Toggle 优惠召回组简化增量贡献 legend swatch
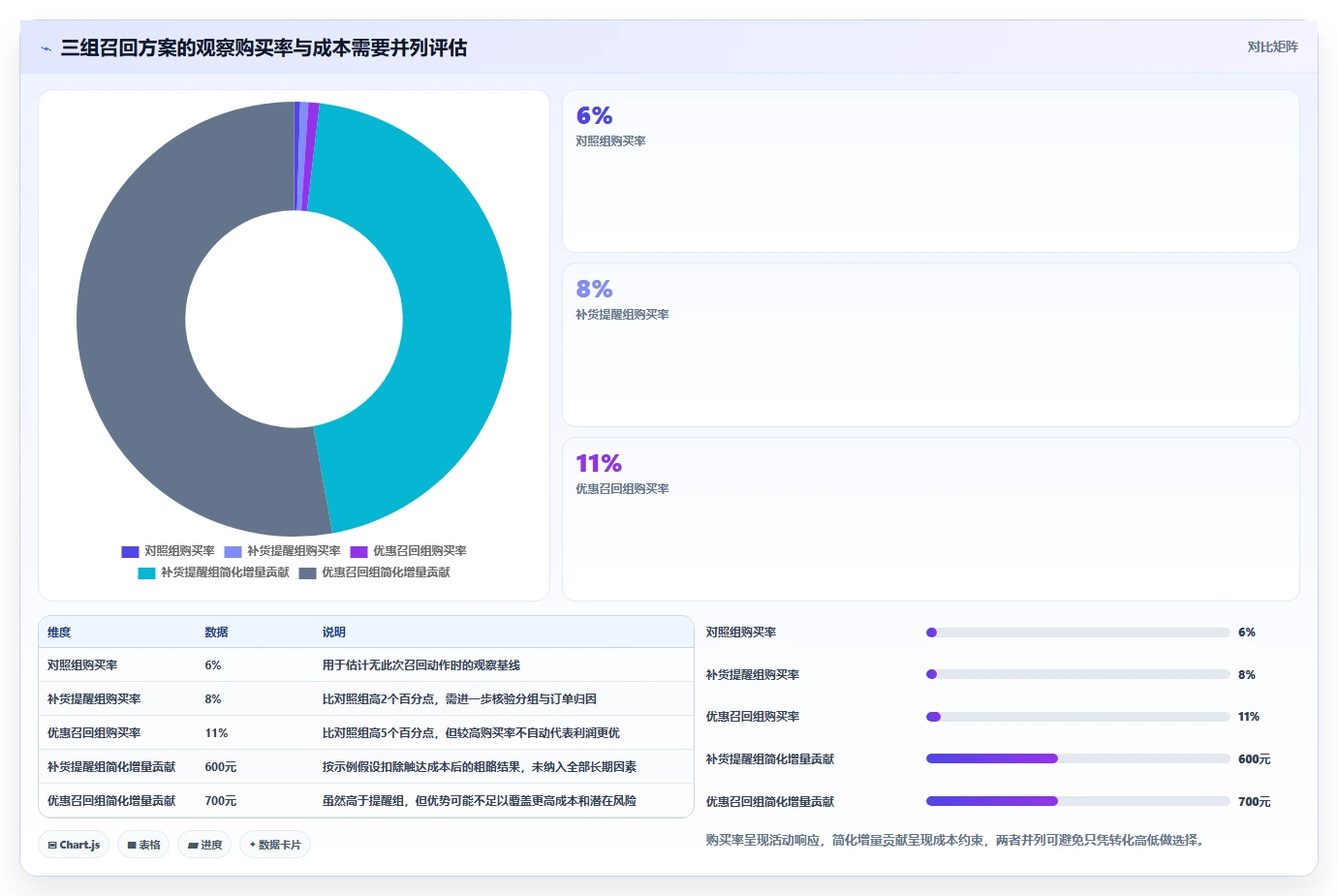 coord(307,572)
